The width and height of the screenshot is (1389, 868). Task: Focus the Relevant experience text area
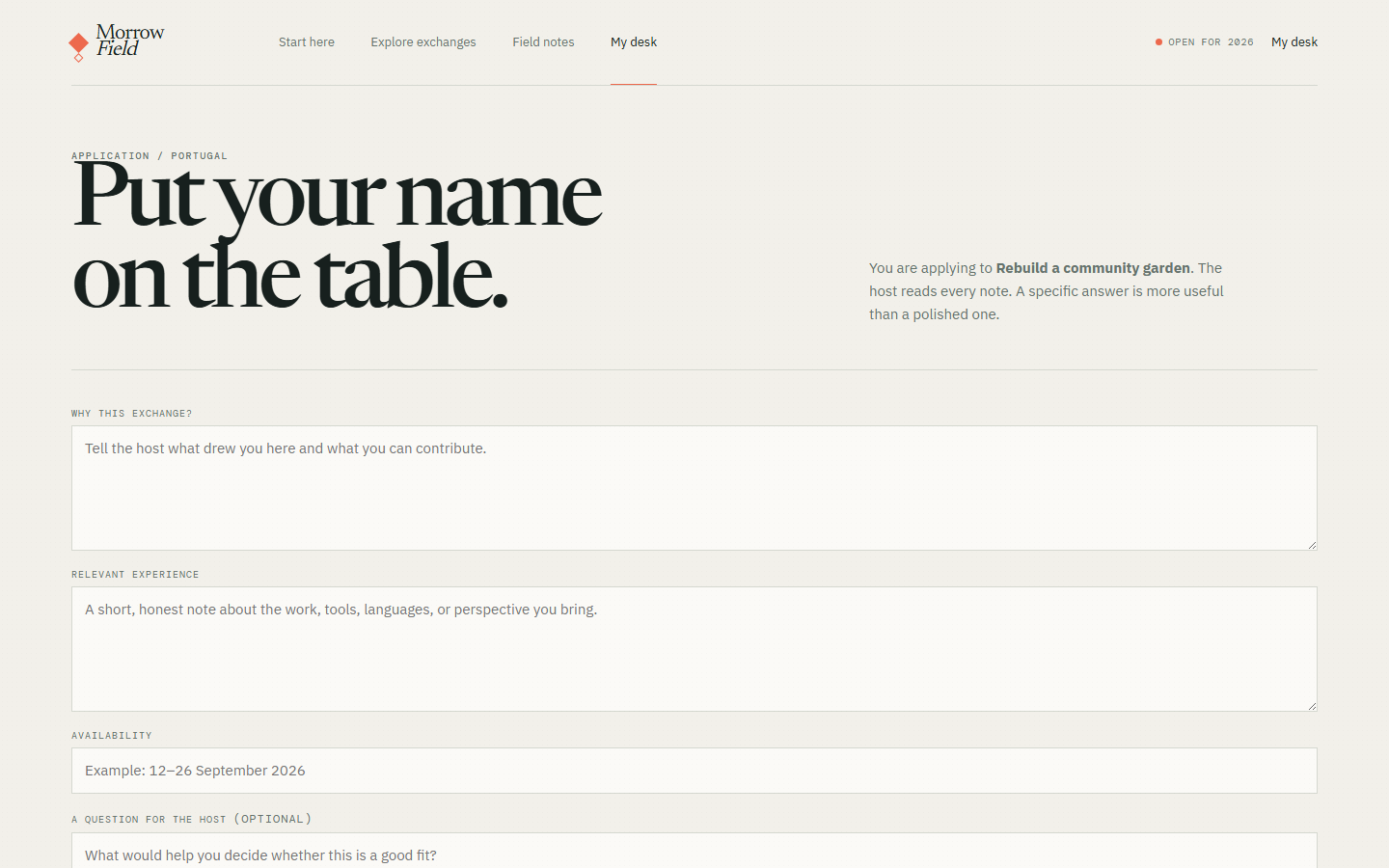point(694,649)
